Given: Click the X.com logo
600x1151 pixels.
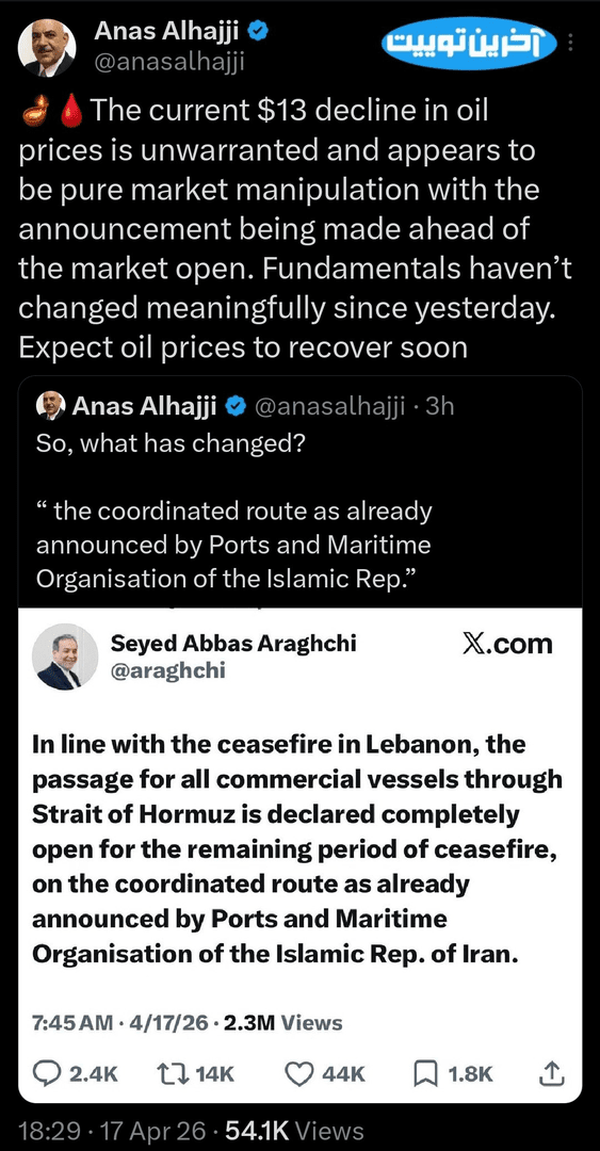Looking at the screenshot, I should [507, 643].
